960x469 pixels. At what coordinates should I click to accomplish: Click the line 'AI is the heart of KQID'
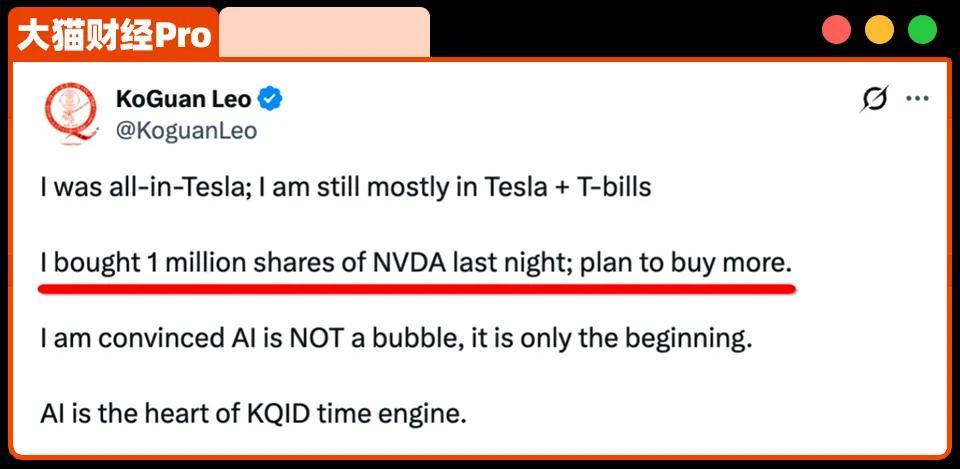pos(253,412)
